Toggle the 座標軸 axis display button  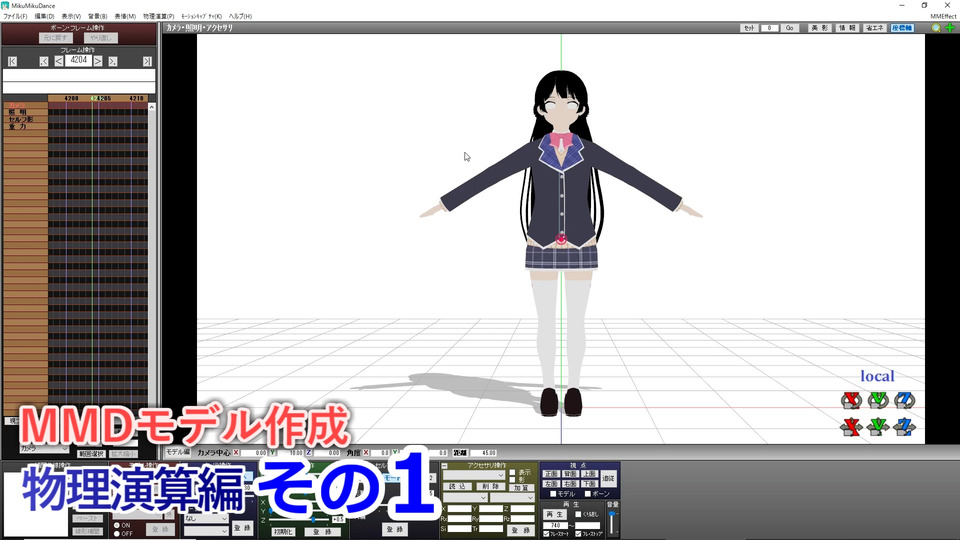point(902,28)
